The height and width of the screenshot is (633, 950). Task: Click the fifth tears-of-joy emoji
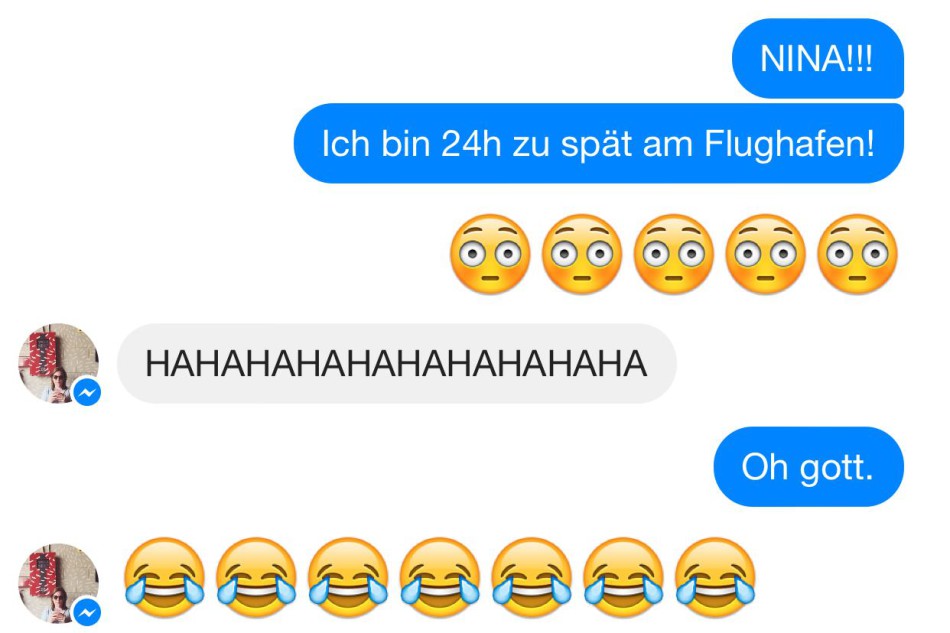point(531,577)
